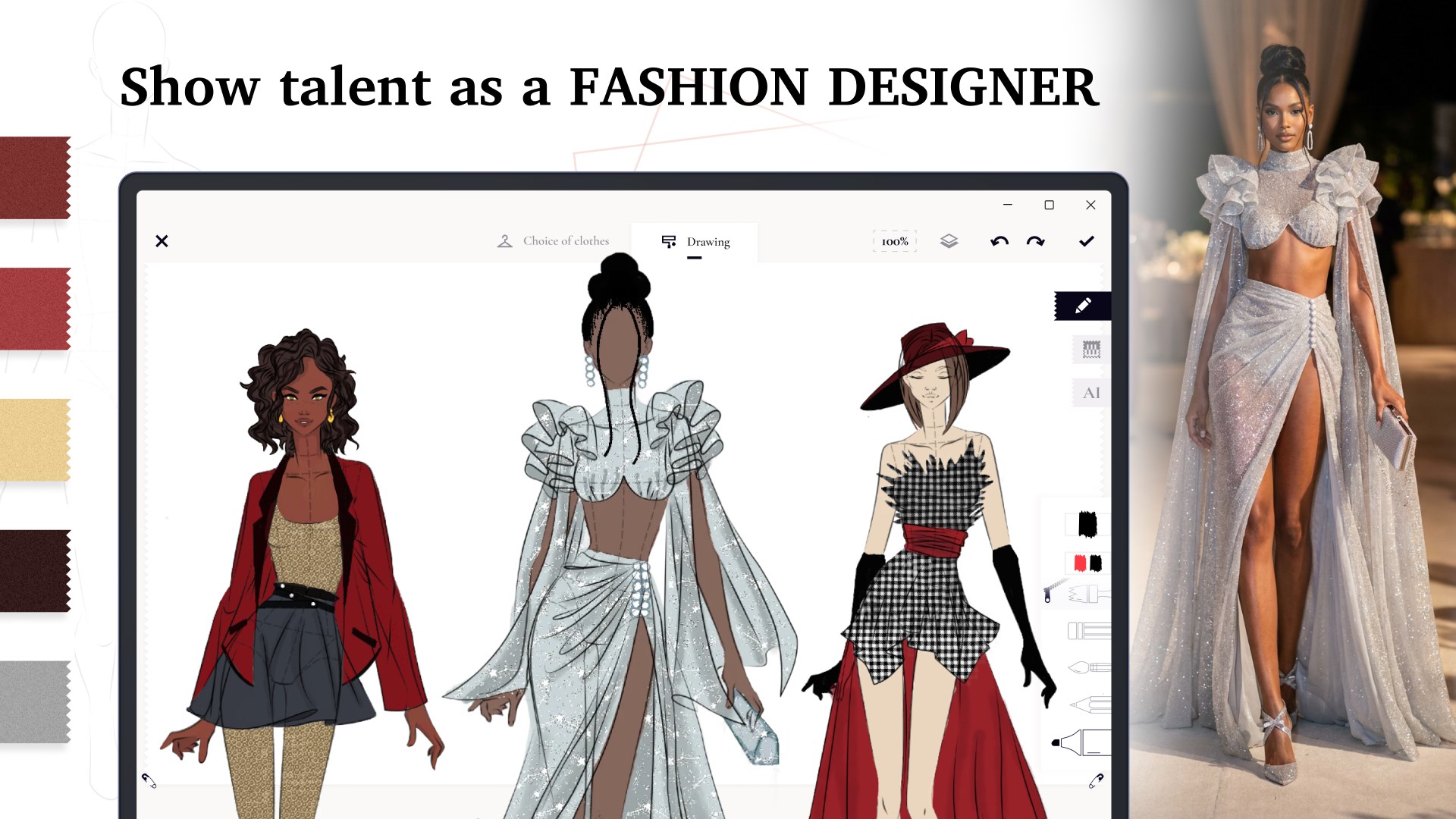Select the red jacket model sketch
The image size is (1456, 819).
coord(304,574)
